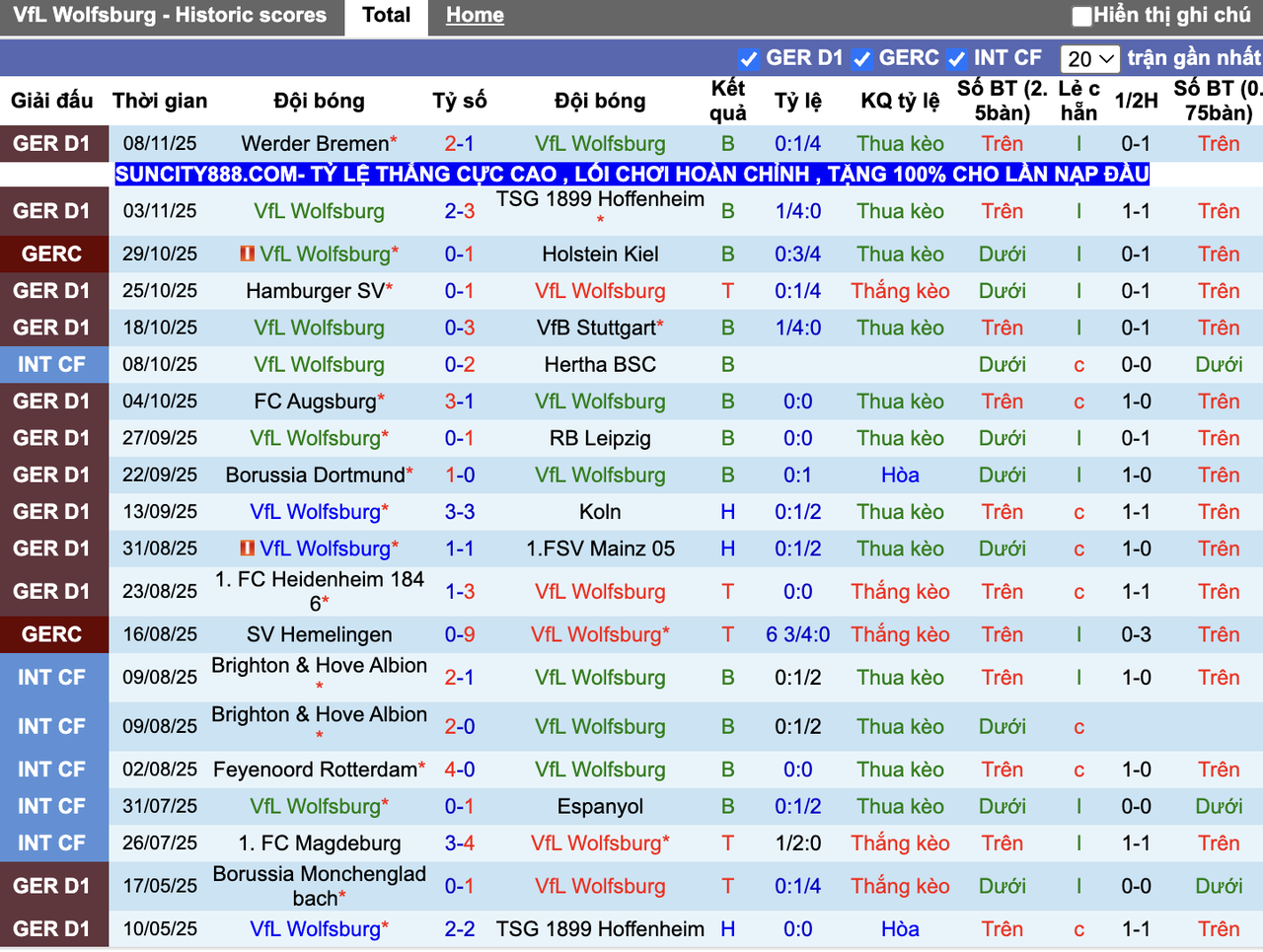Click Brighton & Hove Albion in 2-0 row

tap(320, 714)
